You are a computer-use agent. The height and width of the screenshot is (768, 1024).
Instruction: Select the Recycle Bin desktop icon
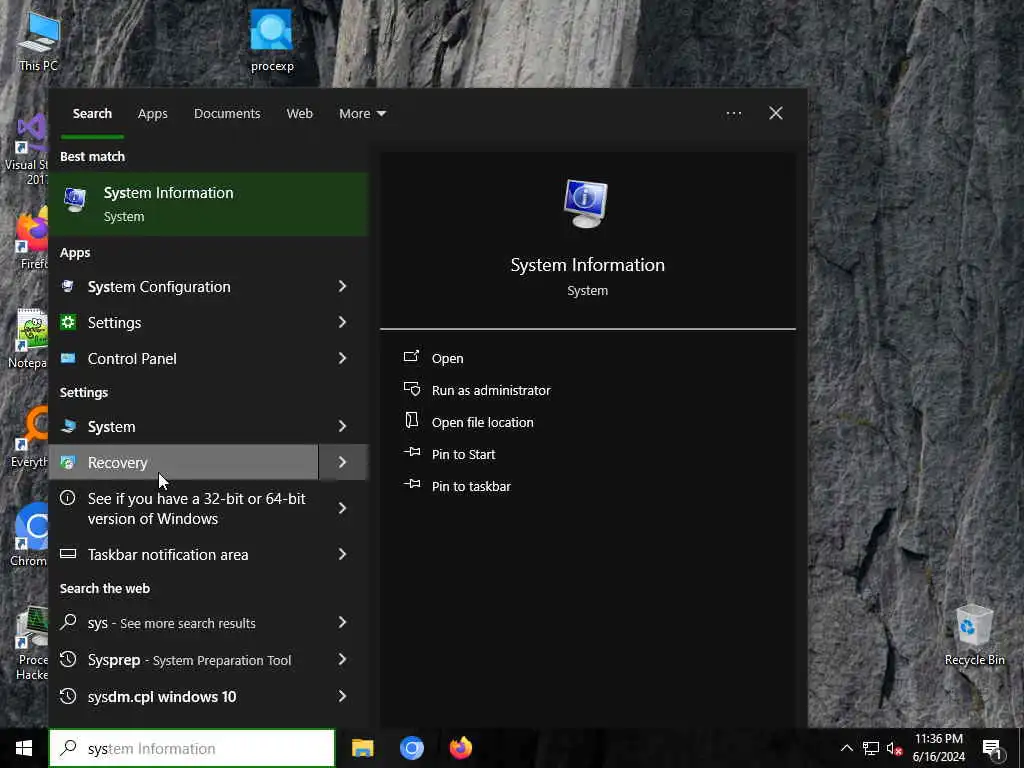974,635
